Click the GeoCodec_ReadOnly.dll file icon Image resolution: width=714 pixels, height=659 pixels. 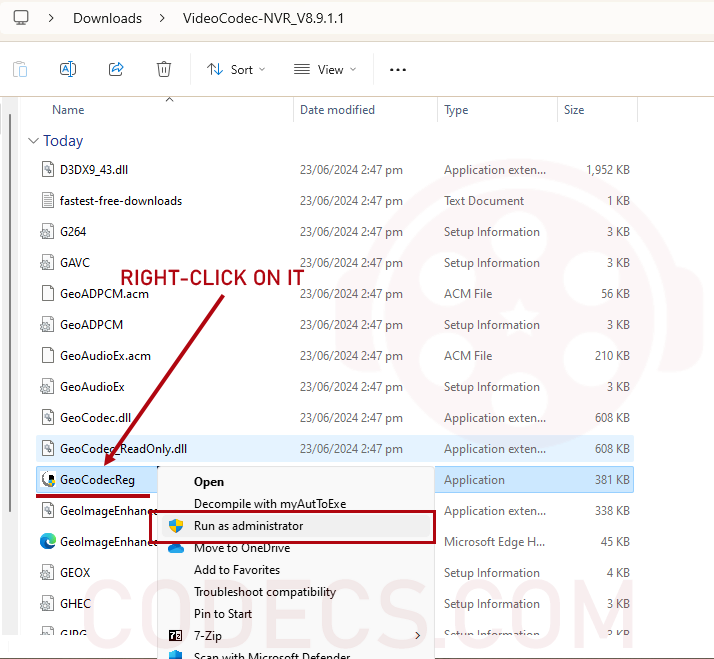pyautogui.click(x=47, y=448)
